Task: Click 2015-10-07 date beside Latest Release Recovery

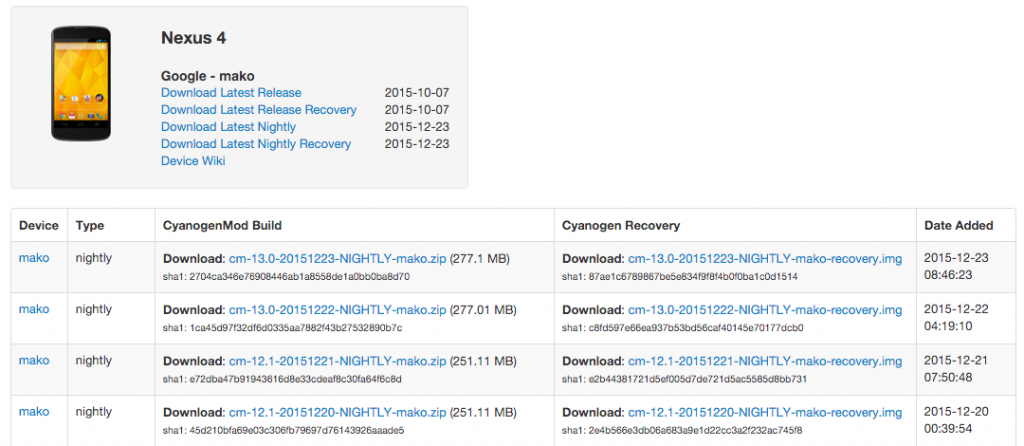Action: coord(417,110)
